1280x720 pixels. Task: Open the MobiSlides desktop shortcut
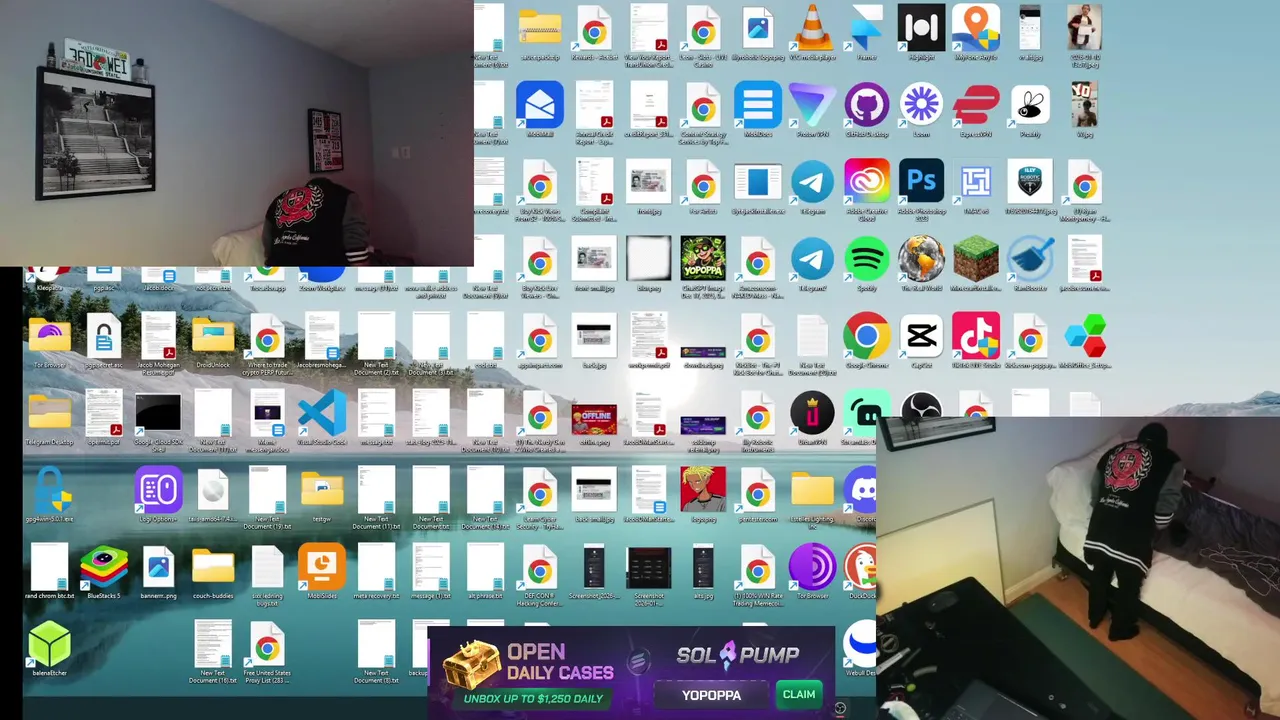click(x=321, y=567)
